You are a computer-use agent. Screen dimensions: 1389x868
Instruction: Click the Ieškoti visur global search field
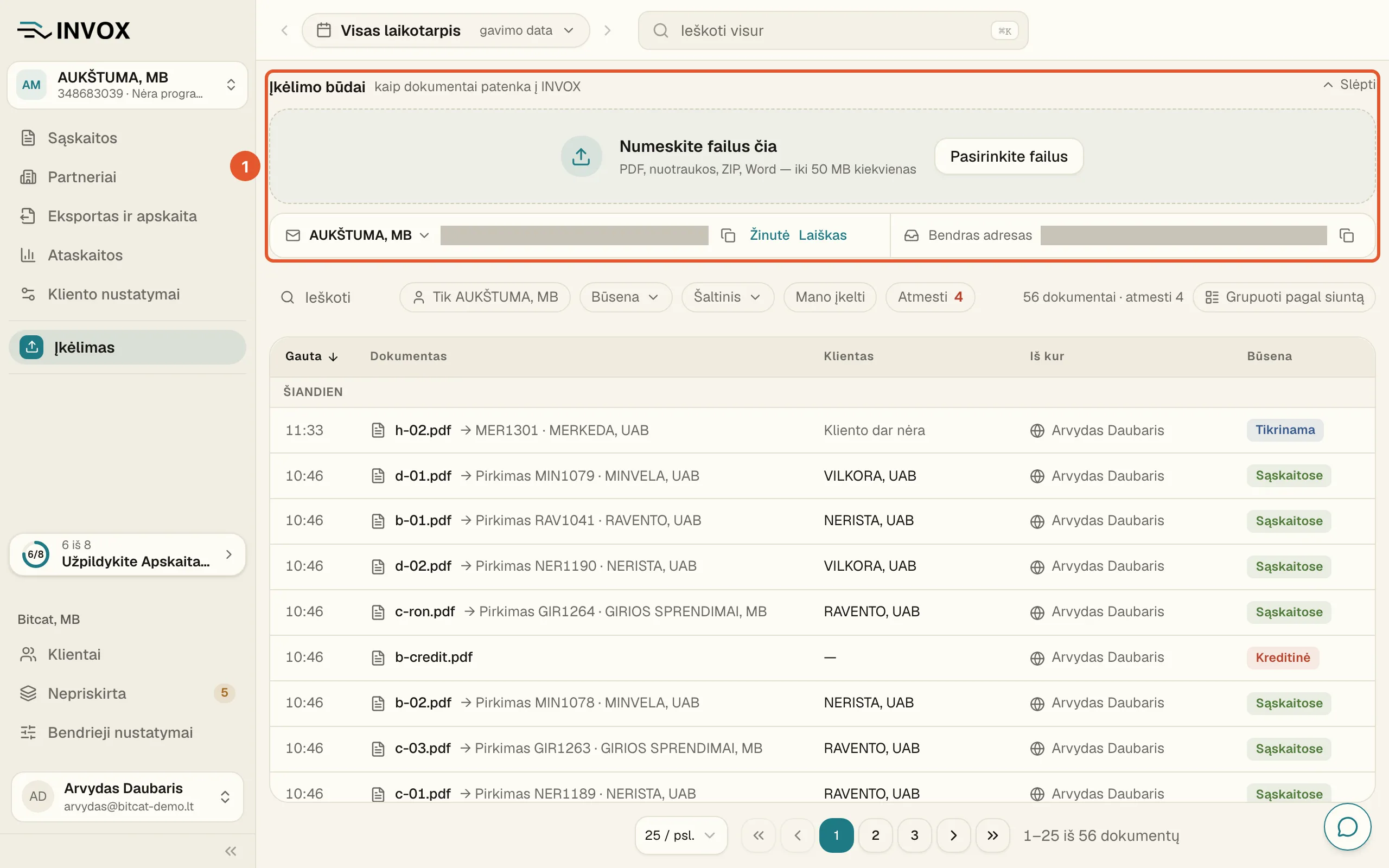point(833,30)
